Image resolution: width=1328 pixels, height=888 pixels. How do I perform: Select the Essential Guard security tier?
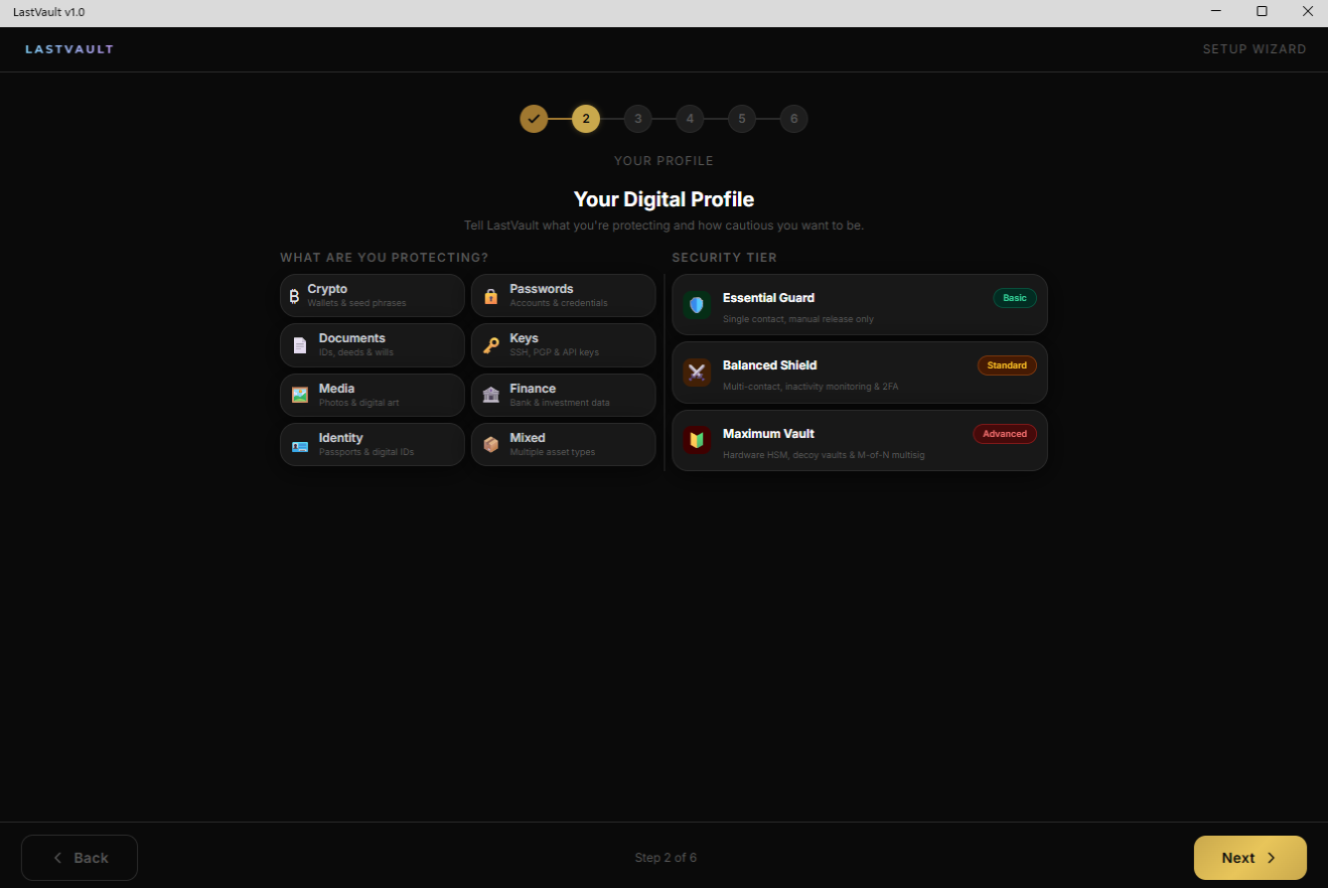click(859, 305)
